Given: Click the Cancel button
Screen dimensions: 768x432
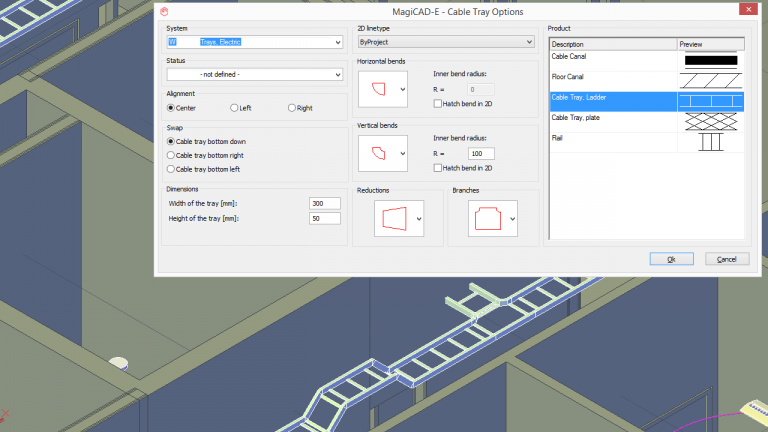Looking at the screenshot, I should click(x=727, y=259).
